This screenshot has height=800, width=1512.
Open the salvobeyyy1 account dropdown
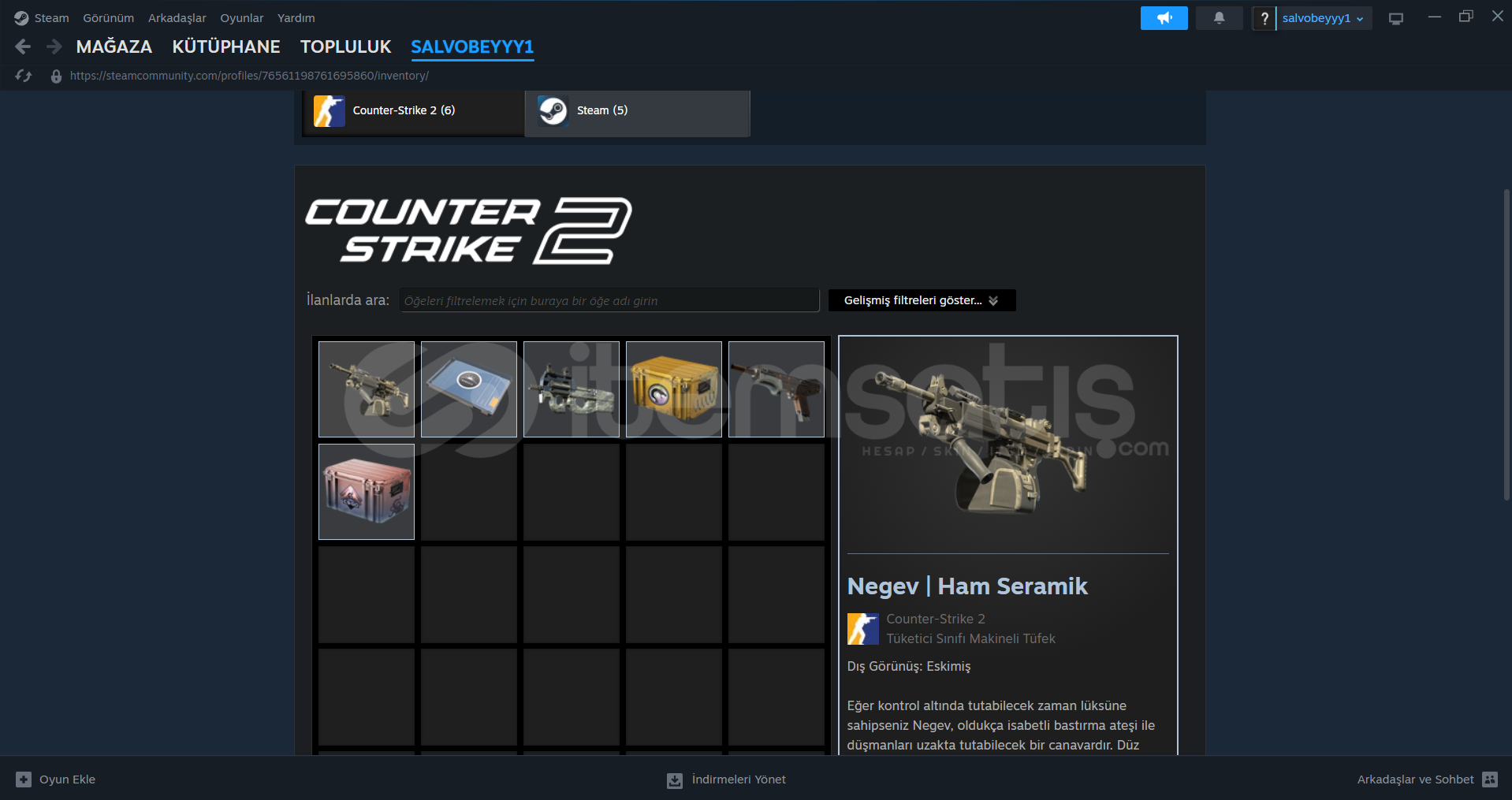click(1324, 18)
